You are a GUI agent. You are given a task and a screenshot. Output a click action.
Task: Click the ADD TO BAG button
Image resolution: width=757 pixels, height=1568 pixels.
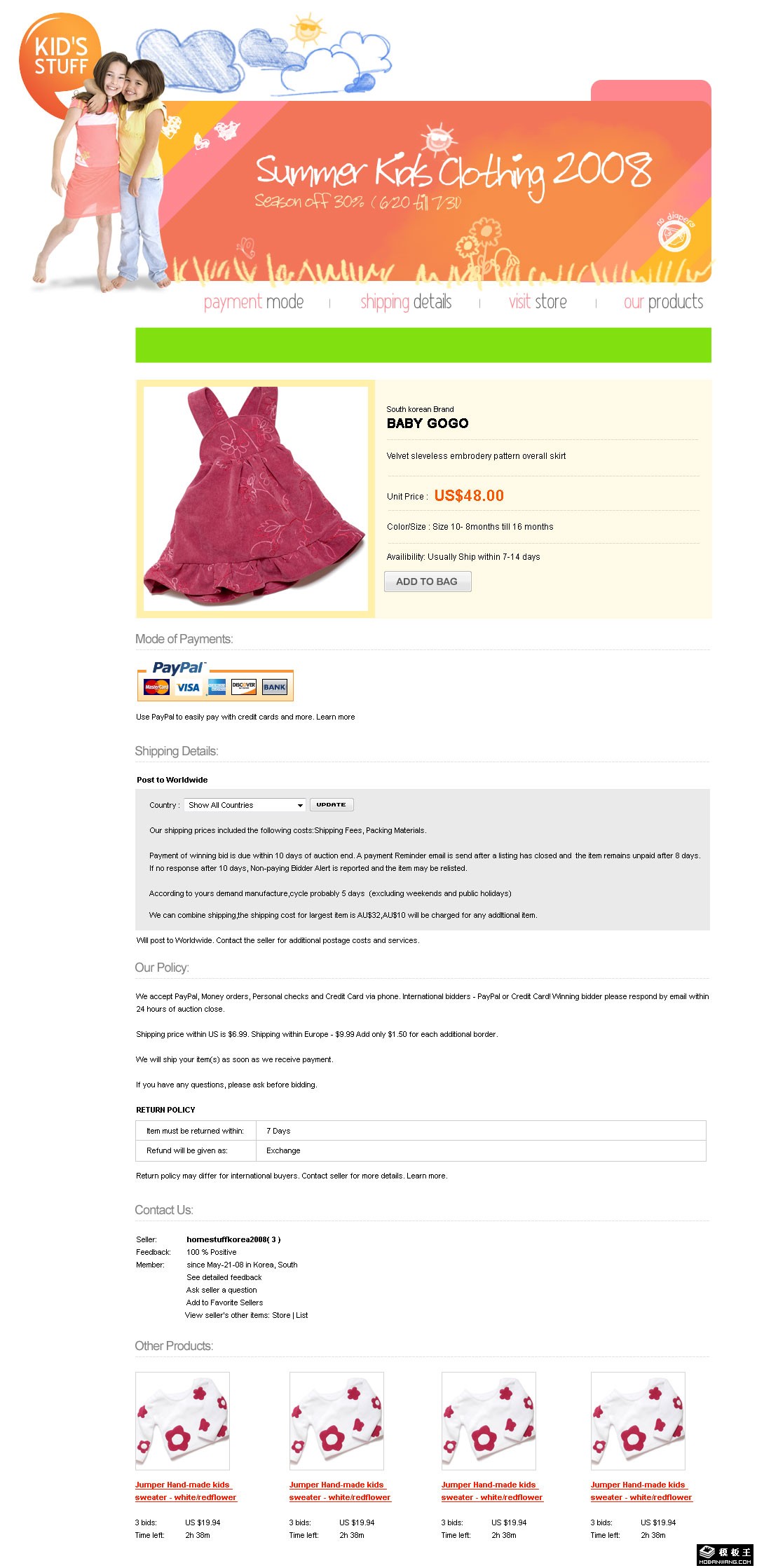pyautogui.click(x=428, y=582)
